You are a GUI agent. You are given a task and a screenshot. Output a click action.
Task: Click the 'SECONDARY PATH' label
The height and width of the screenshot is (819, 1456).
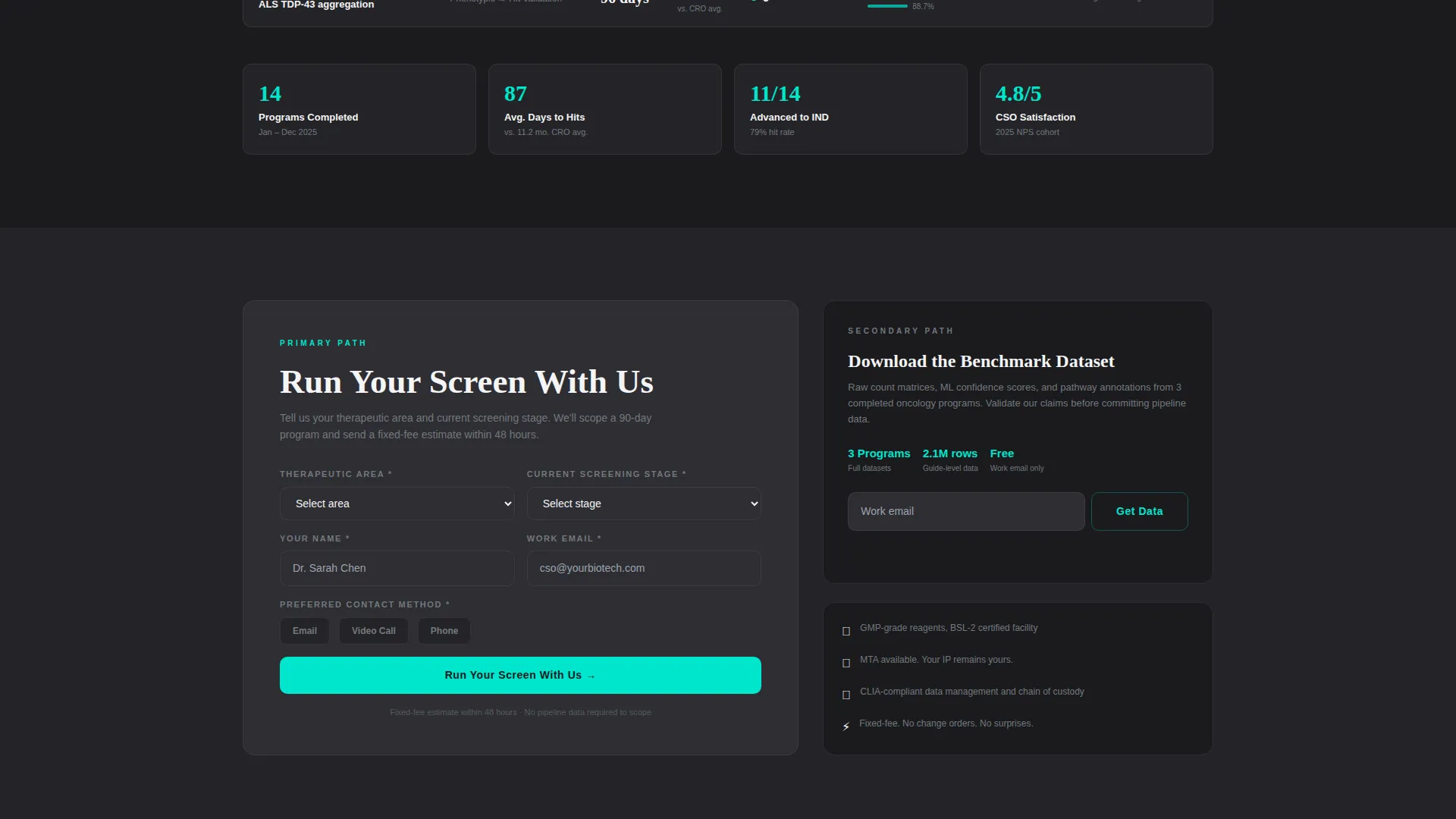coord(901,331)
